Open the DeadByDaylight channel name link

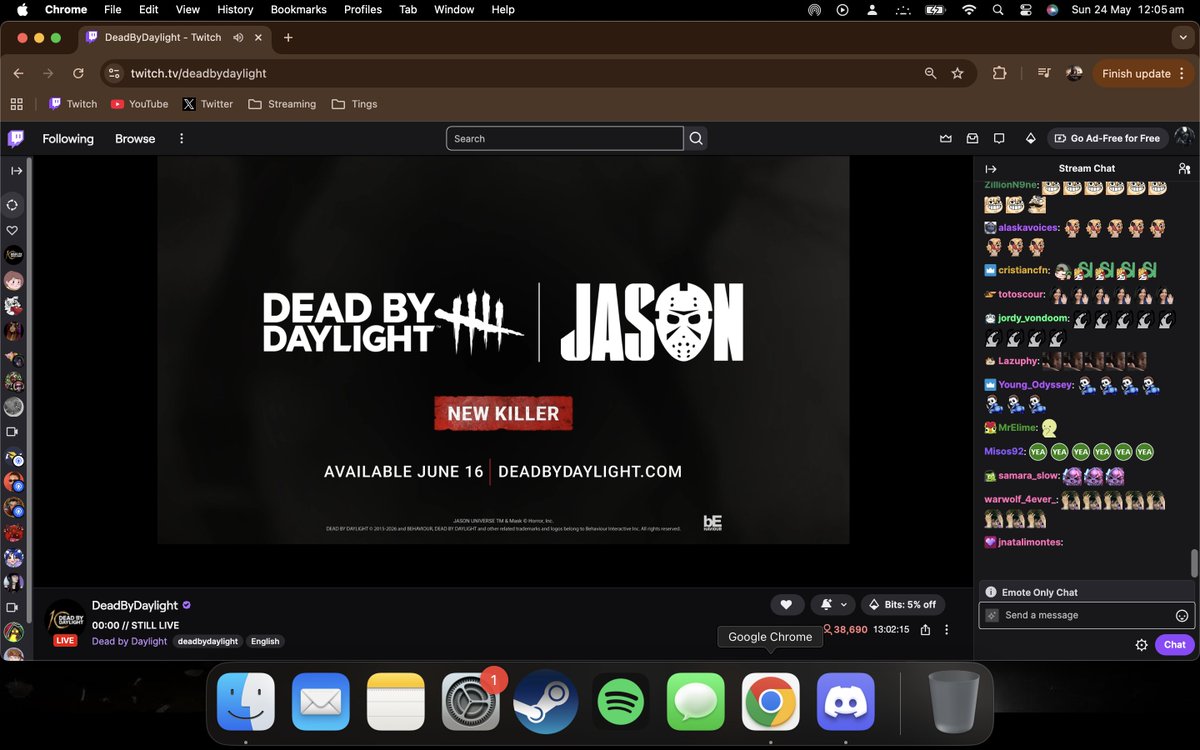pyautogui.click(x=135, y=605)
